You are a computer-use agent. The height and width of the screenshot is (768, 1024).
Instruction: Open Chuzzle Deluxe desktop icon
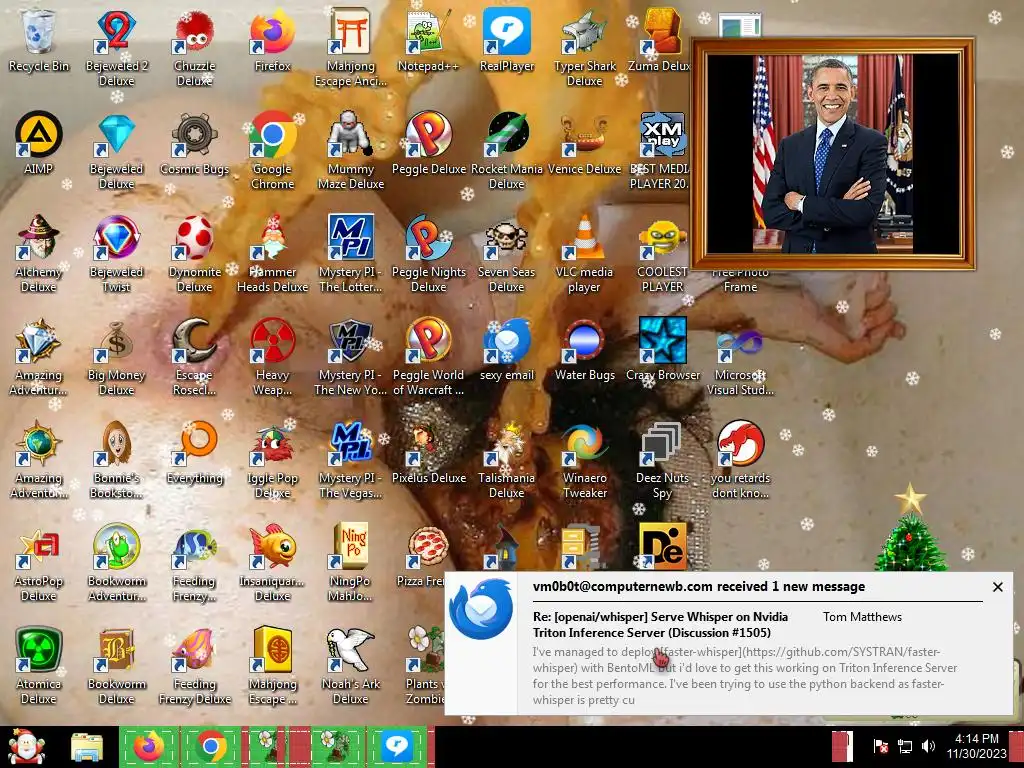[194, 47]
